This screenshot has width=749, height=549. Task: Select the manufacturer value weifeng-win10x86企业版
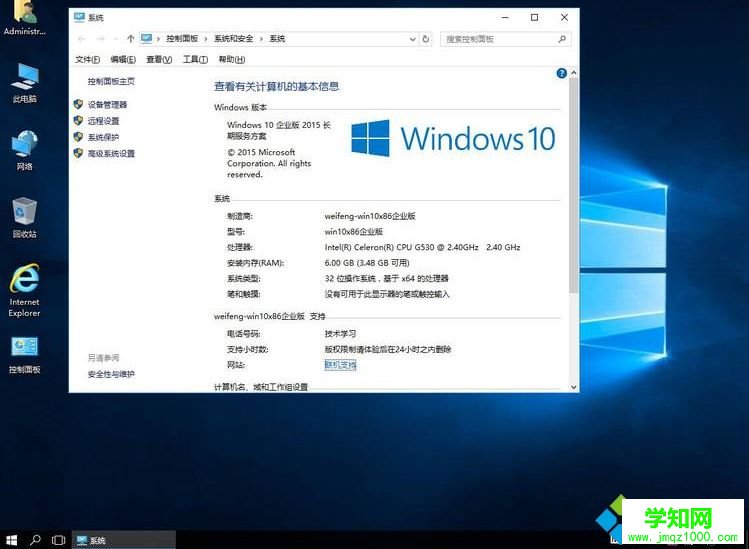pyautogui.click(x=370, y=216)
